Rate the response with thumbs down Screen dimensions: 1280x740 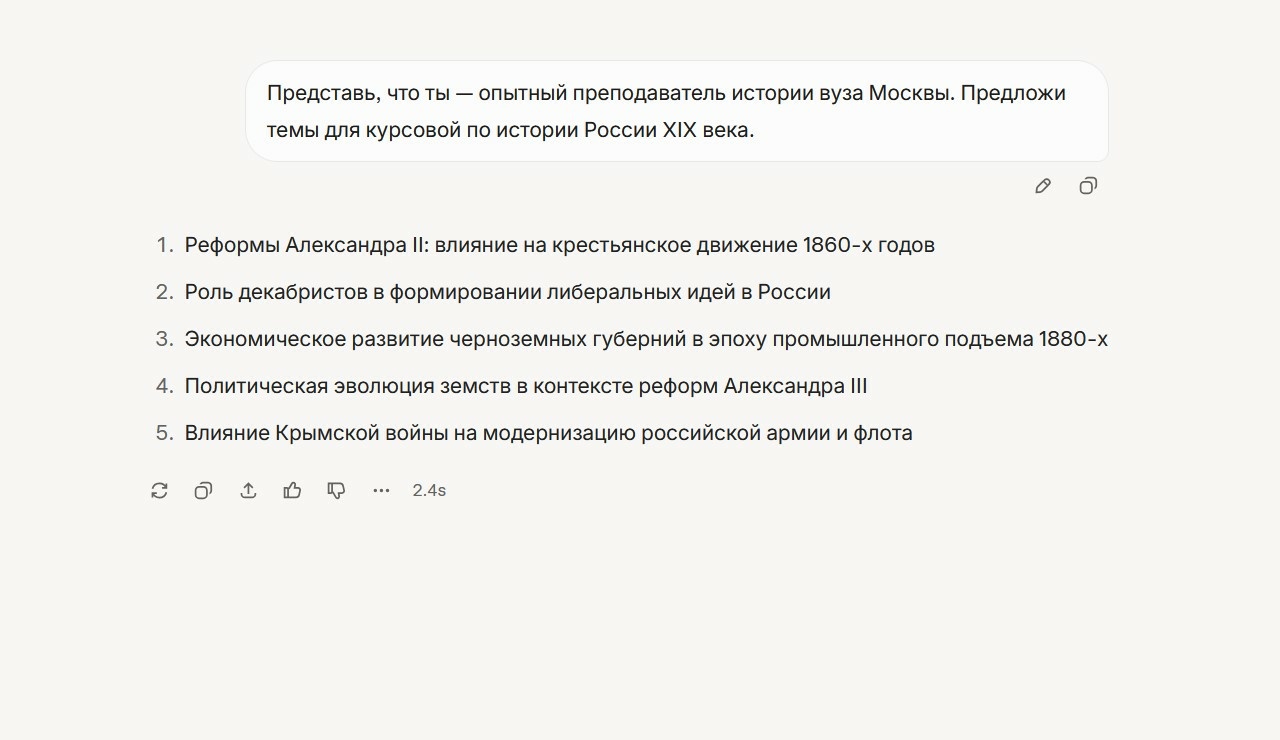click(x=336, y=490)
